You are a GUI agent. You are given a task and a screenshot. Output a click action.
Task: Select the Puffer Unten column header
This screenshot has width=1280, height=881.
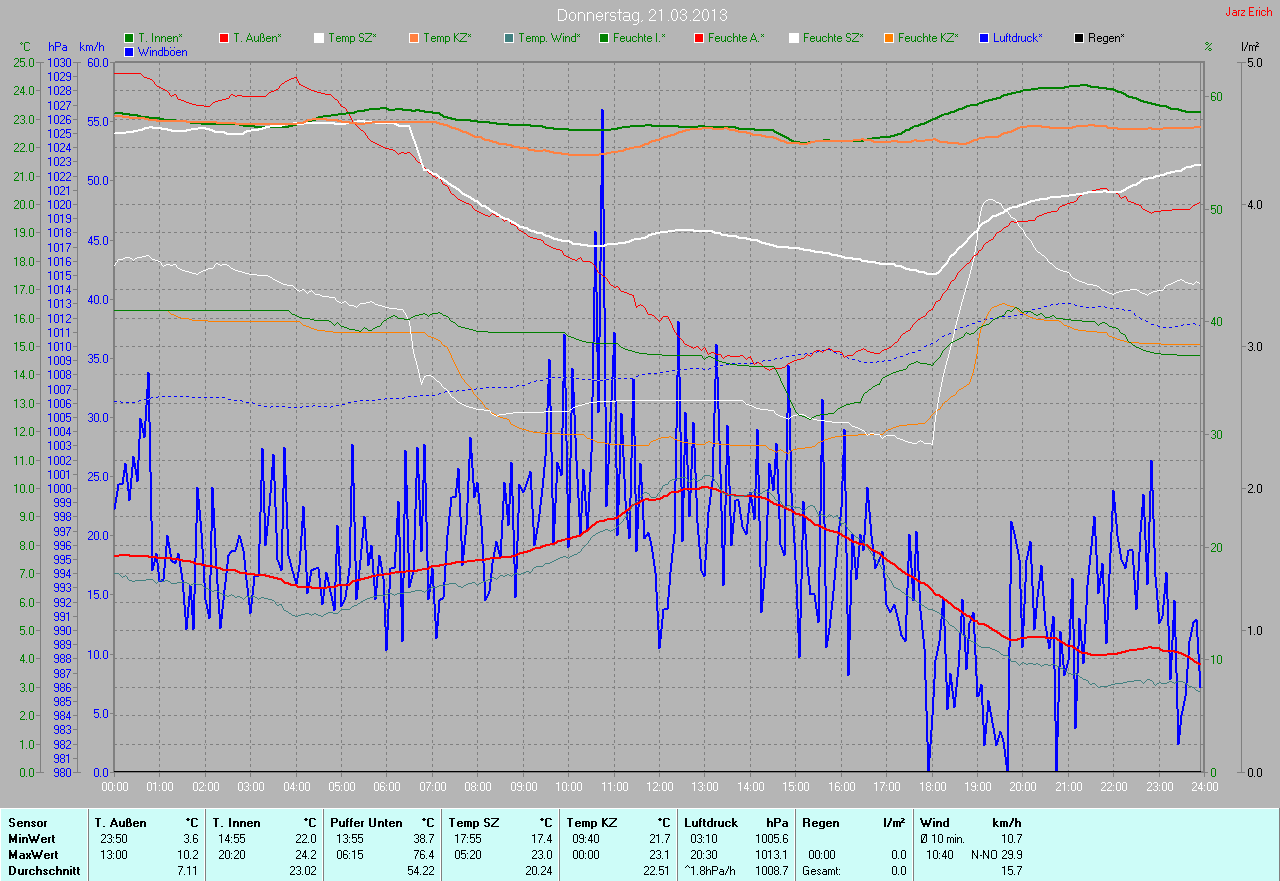[366, 823]
